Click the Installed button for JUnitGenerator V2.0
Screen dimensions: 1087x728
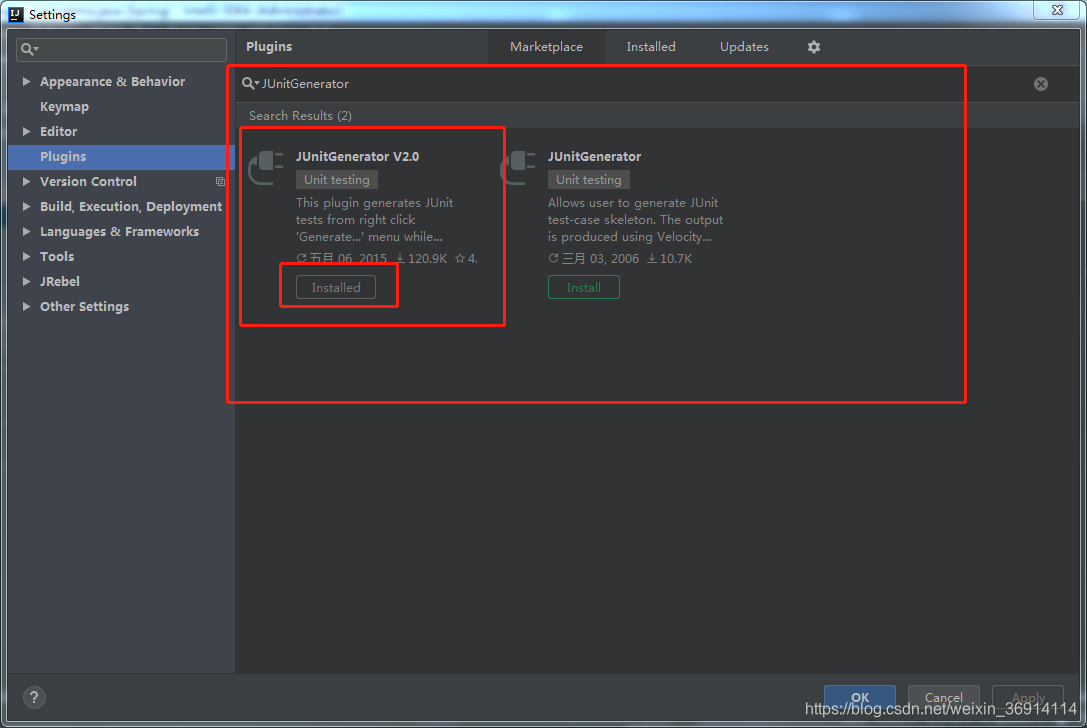click(336, 288)
